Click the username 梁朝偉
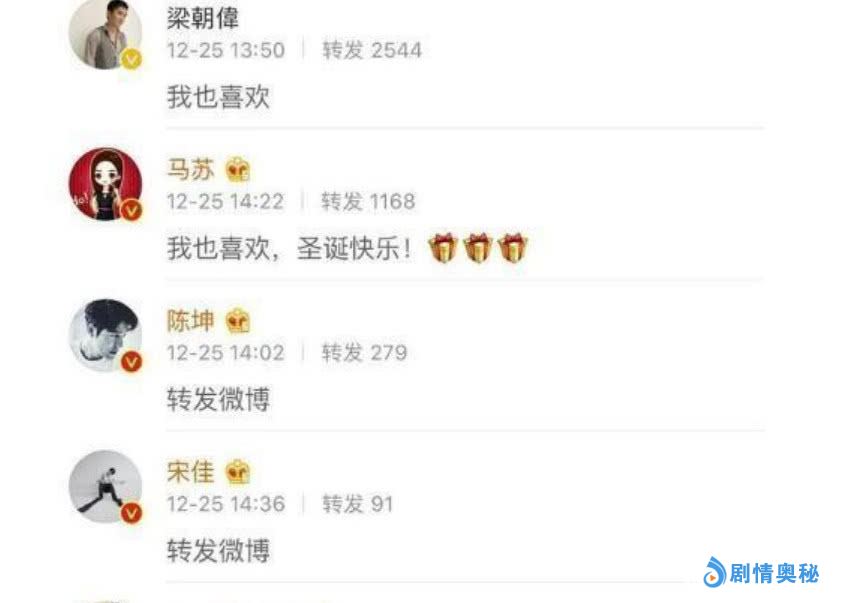The image size is (847, 603). pyautogui.click(x=203, y=19)
